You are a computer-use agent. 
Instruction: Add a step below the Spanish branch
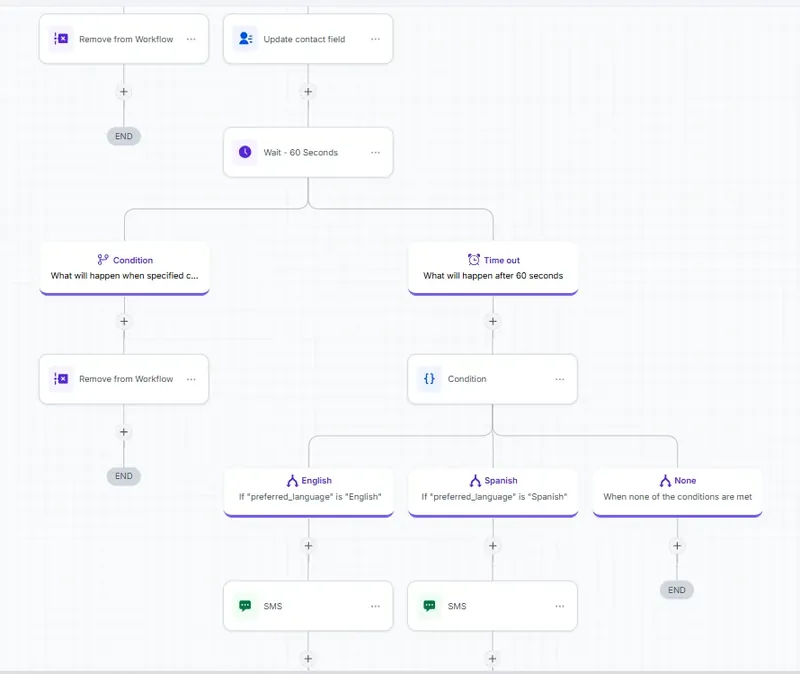(493, 546)
